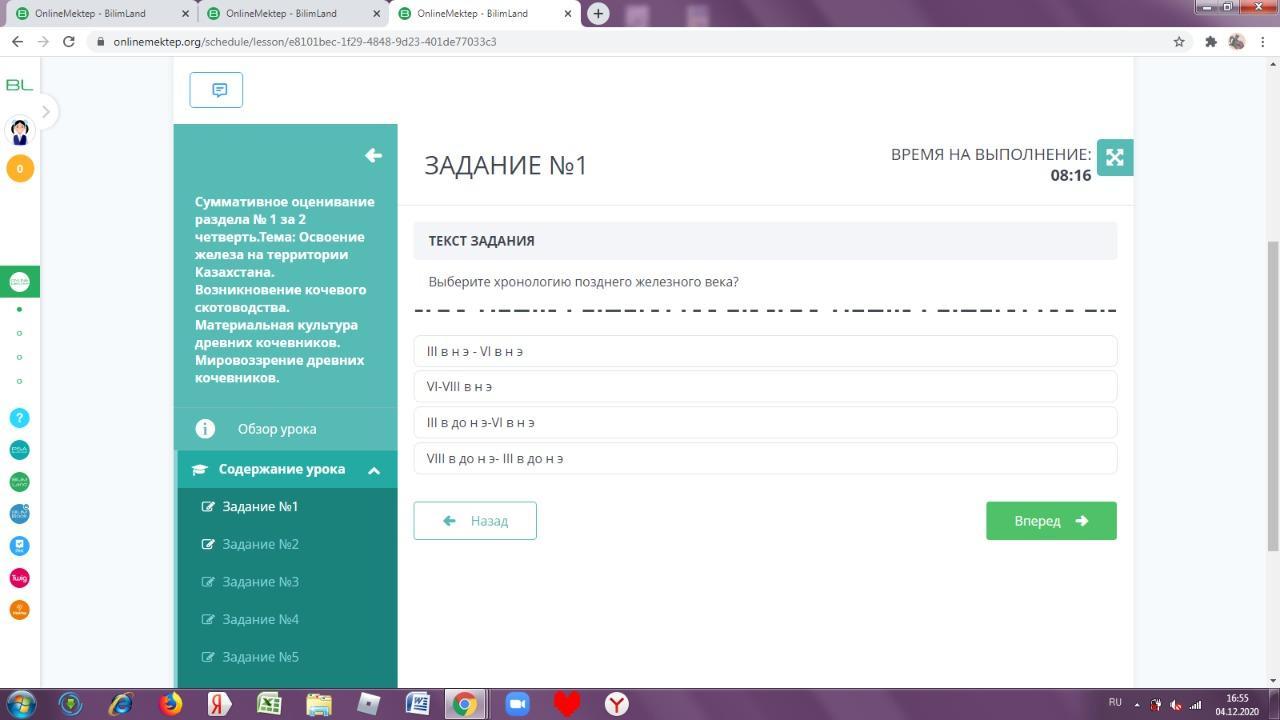The height and width of the screenshot is (720, 1280).
Task: Open the blue question mark help icon
Action: click(19, 418)
